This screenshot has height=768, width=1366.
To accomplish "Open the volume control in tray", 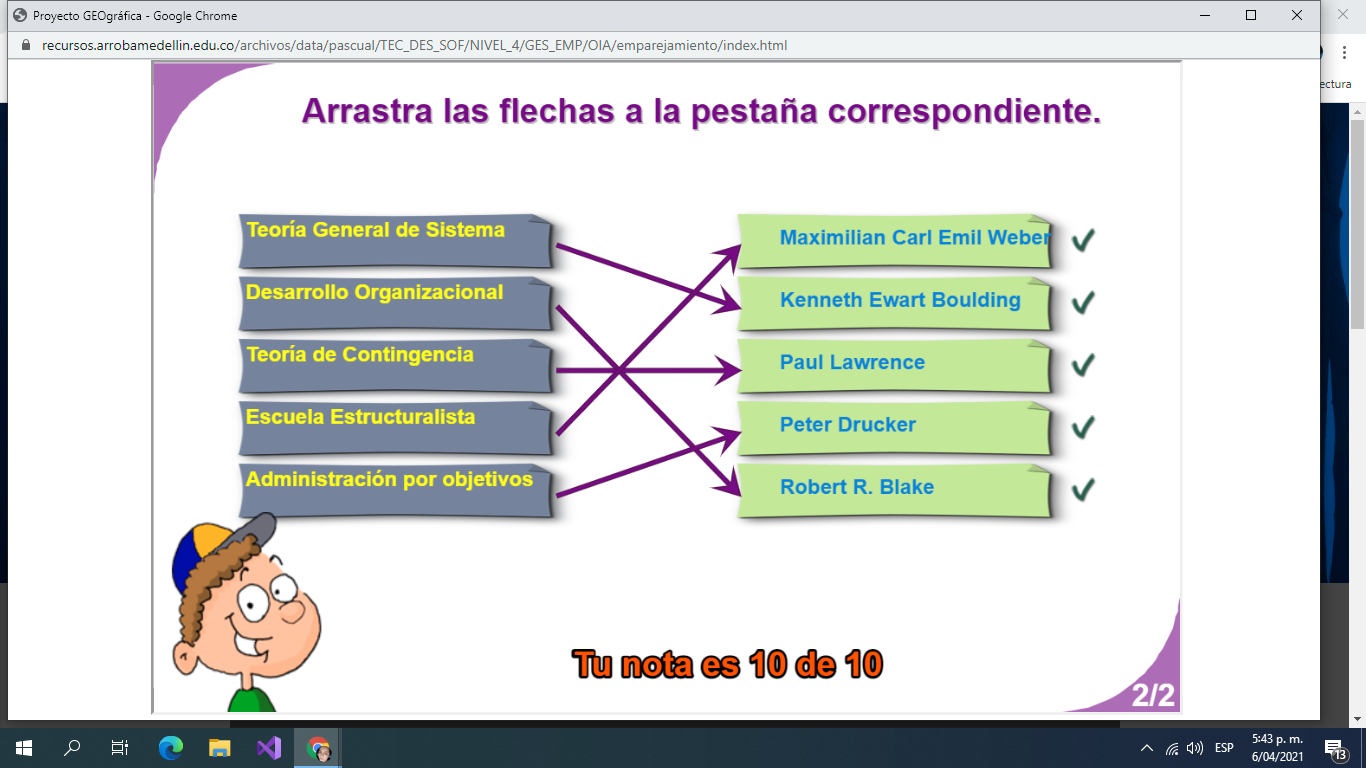I will pos(1194,748).
